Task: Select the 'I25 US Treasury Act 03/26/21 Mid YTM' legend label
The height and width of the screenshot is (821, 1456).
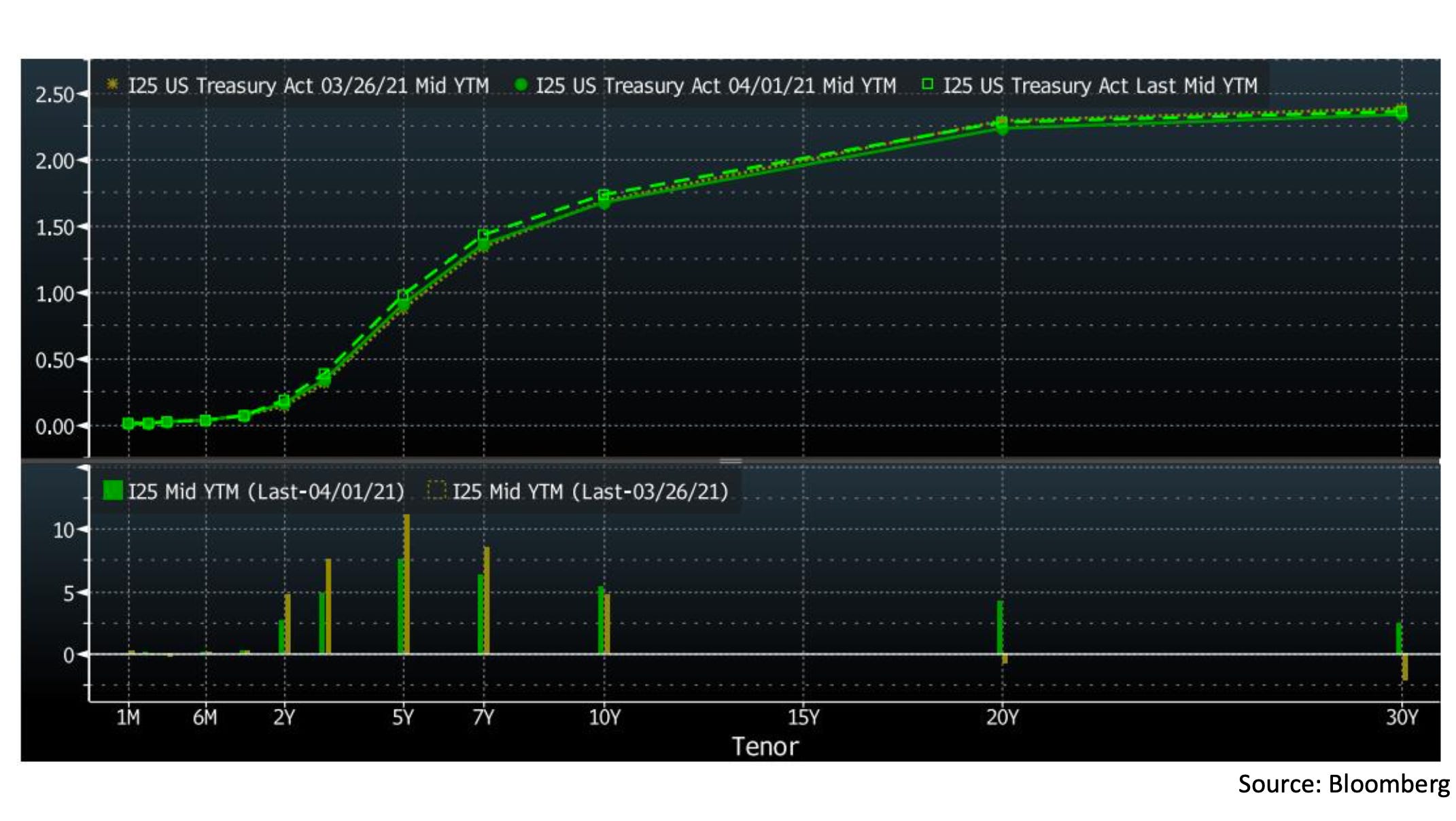Action: (x=309, y=86)
